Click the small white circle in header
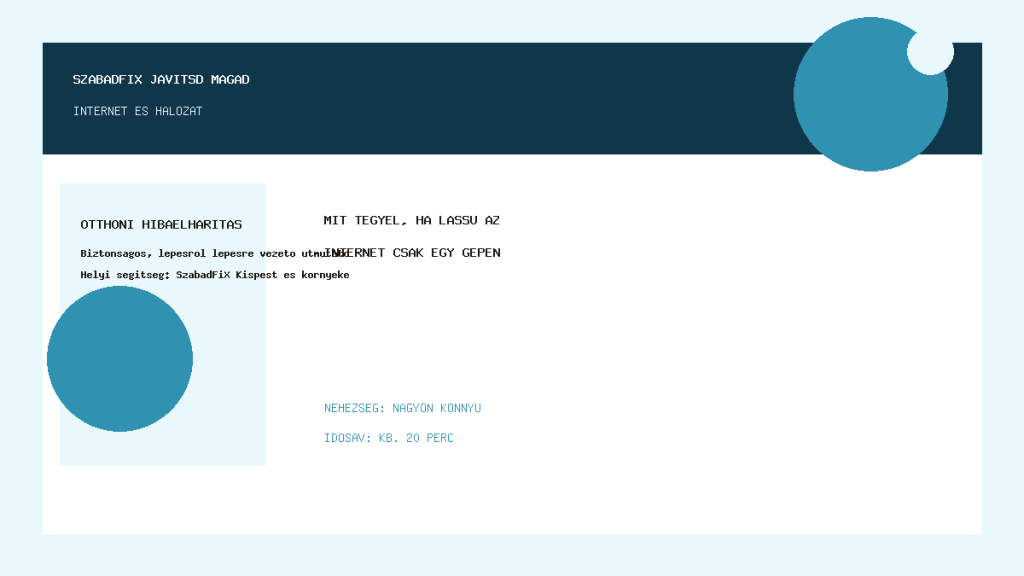Viewport: 1024px width, 576px height. (930, 52)
